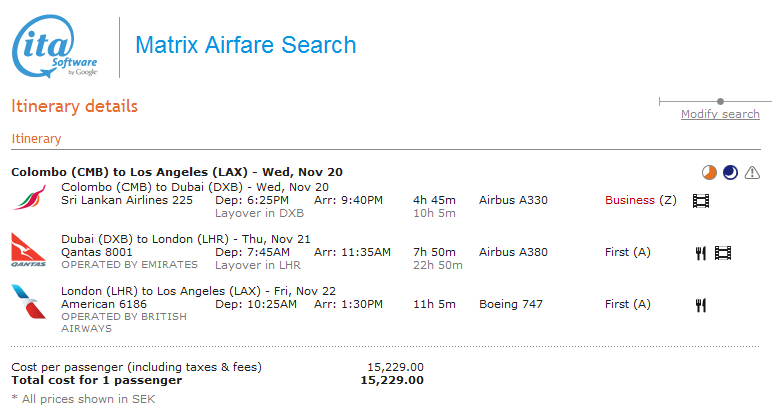The width and height of the screenshot is (772, 406).
Task: Click the blue moon overnight indicator icon
Action: 730,172
